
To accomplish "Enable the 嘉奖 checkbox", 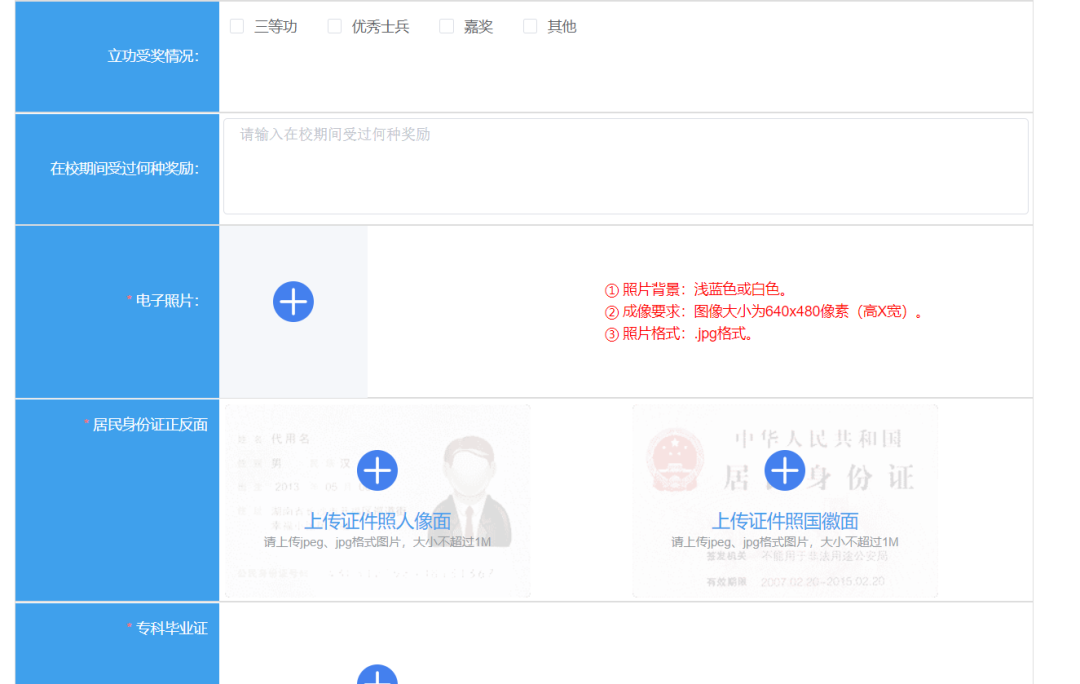I will (447, 26).
